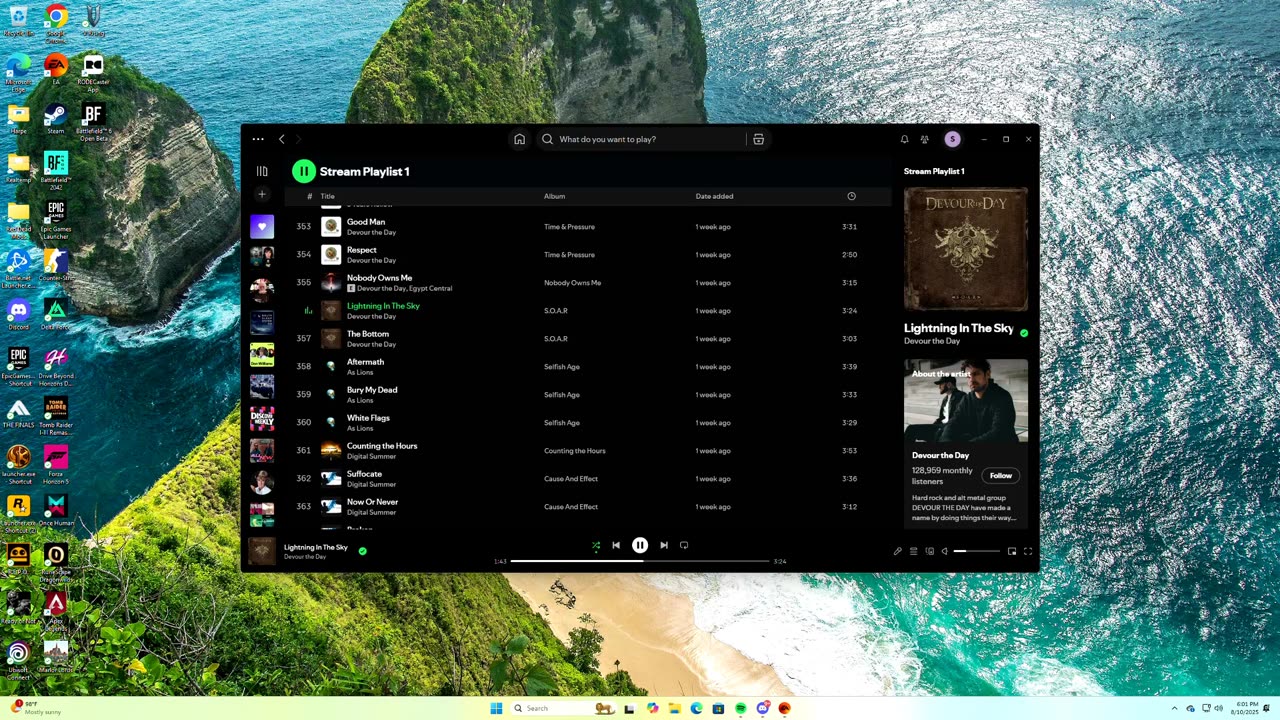Skip to the previous track
The height and width of the screenshot is (720, 1280).
616,545
